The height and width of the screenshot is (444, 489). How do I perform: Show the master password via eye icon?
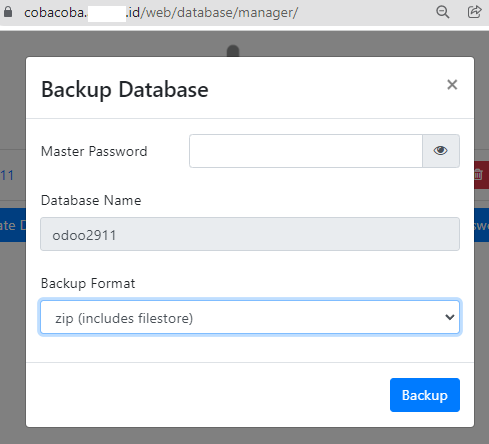coord(441,151)
